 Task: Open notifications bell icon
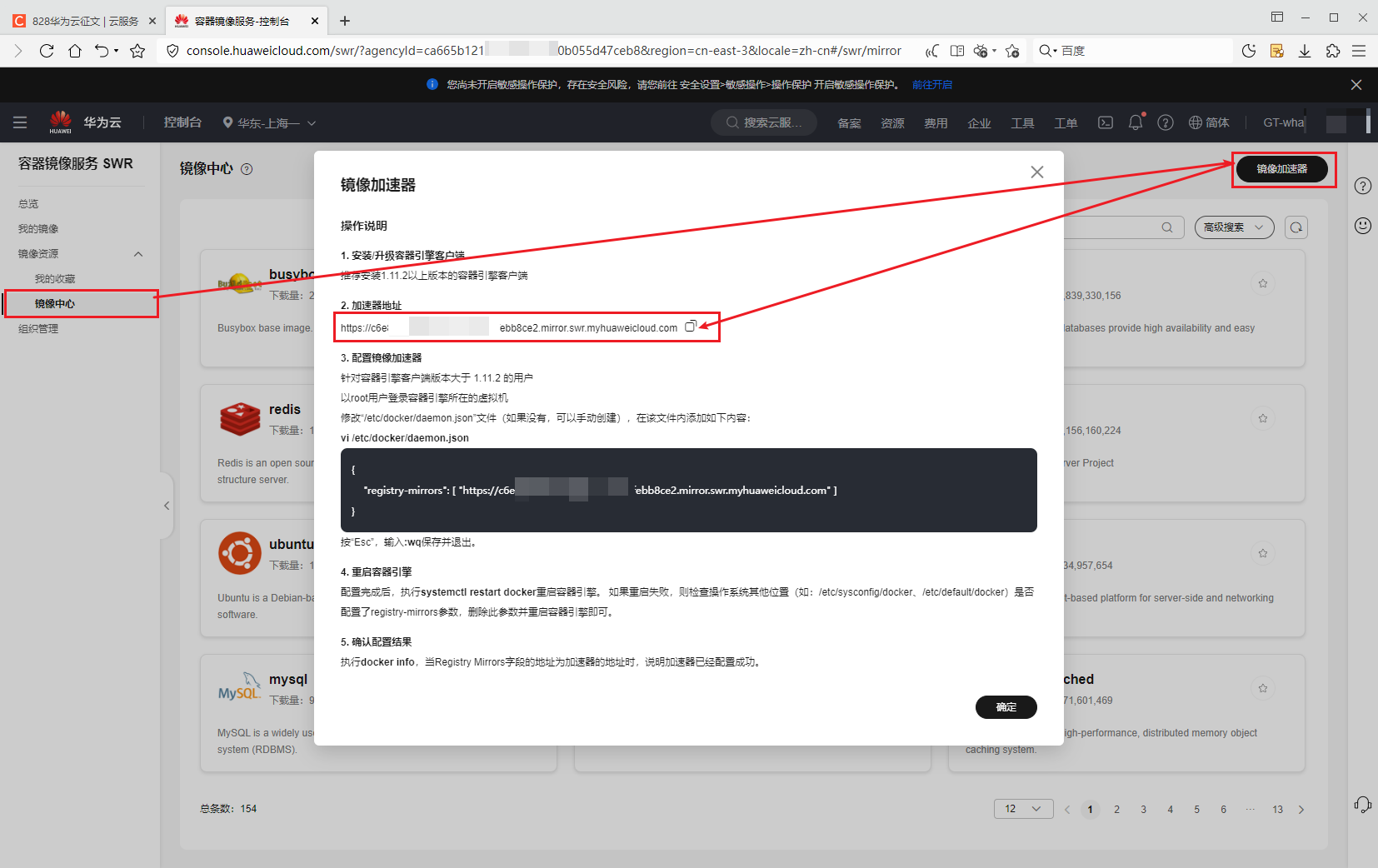(x=1136, y=122)
